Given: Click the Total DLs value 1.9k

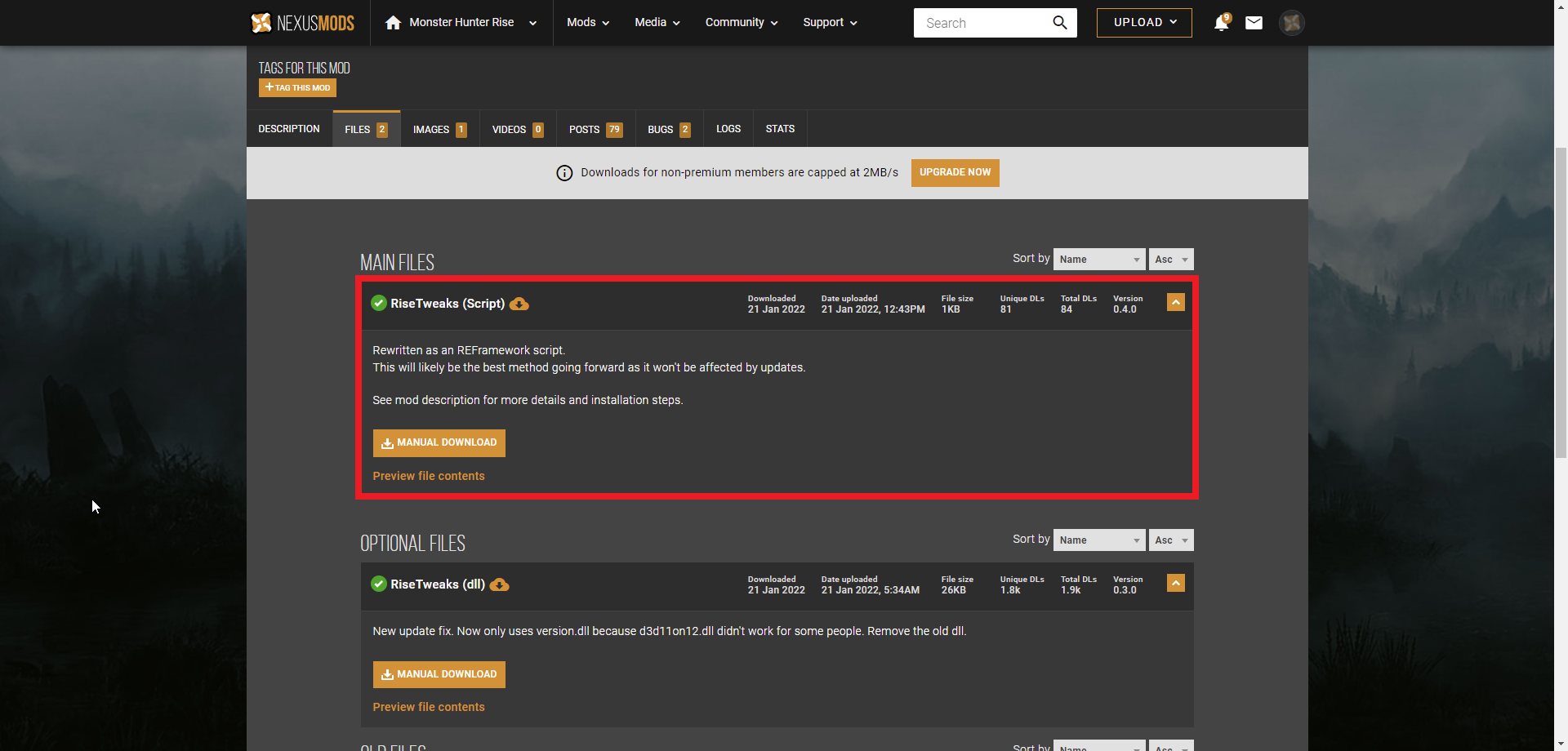Looking at the screenshot, I should 1071,590.
